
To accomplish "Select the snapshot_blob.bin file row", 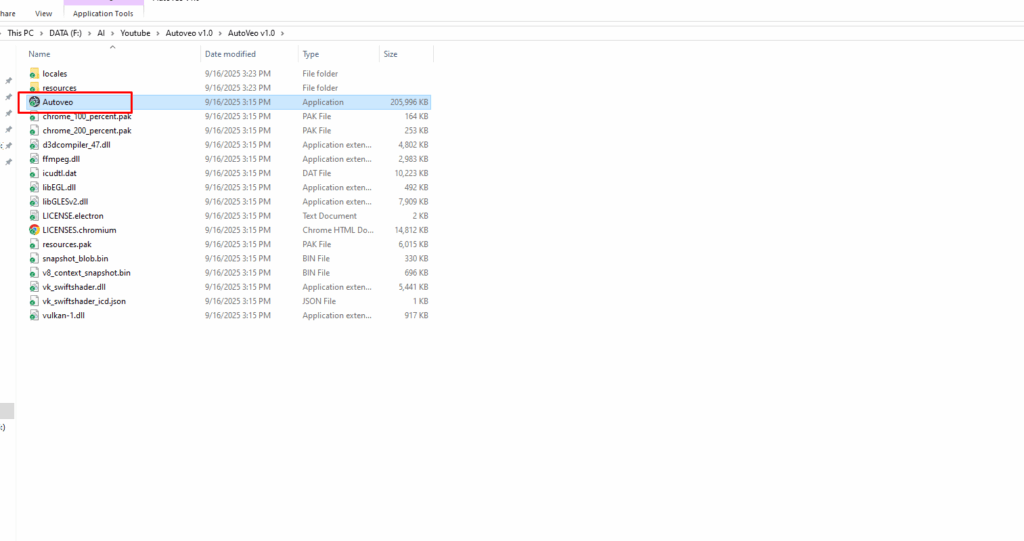I will 75,258.
